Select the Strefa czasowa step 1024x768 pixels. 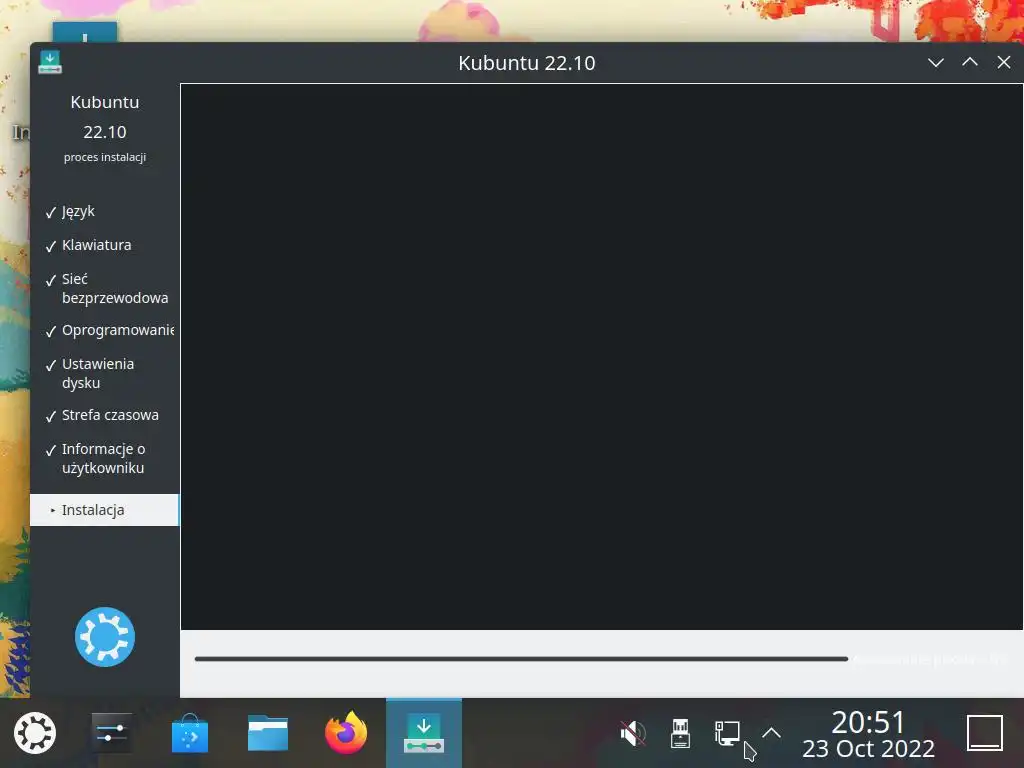tap(104, 415)
